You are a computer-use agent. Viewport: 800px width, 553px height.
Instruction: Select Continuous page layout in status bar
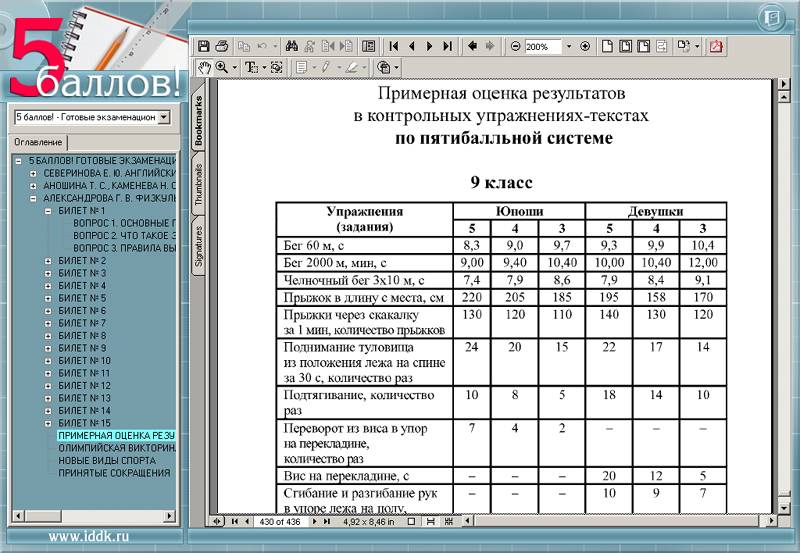(431, 521)
